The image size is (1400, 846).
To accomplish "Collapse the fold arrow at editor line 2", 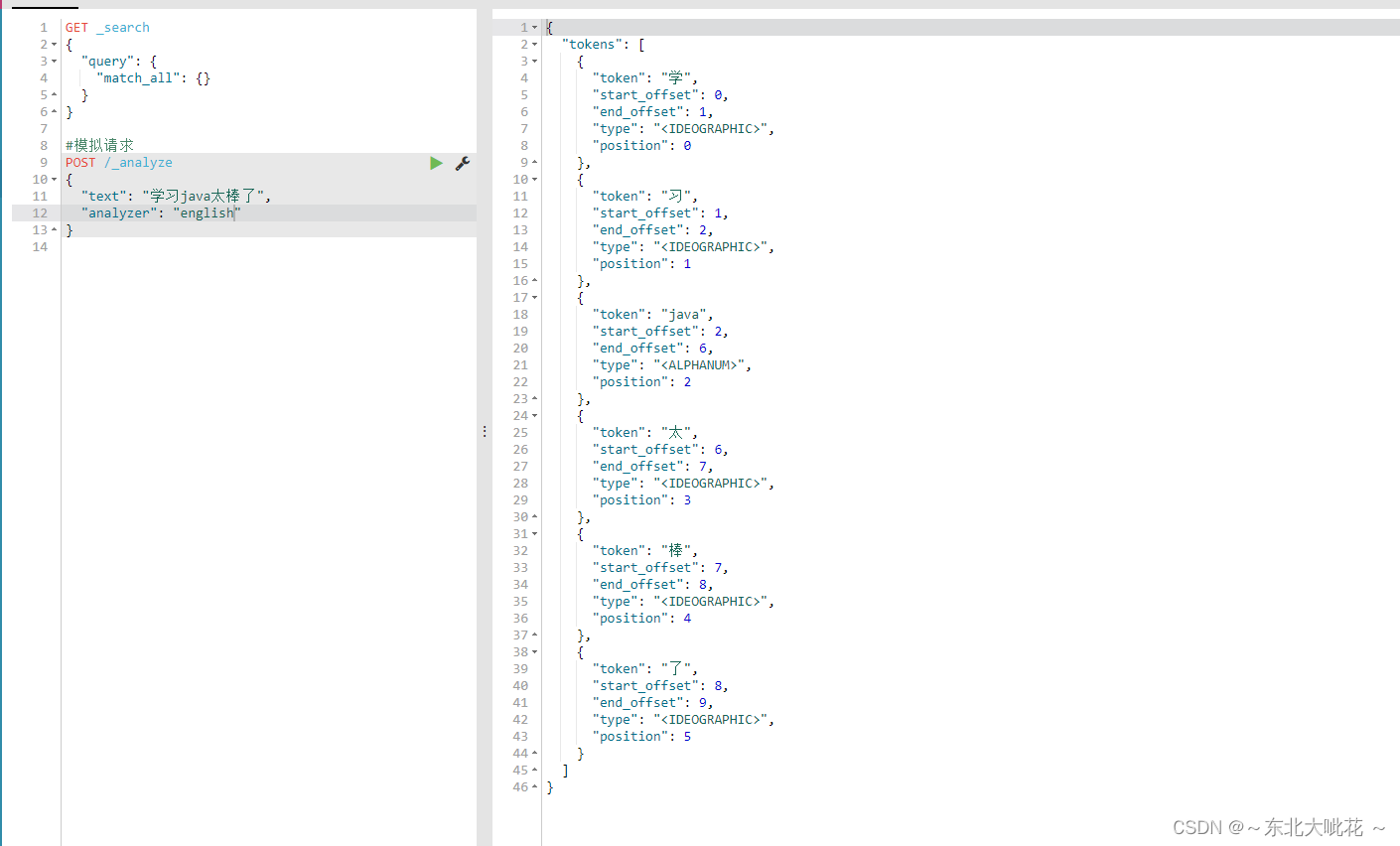I will click(x=54, y=45).
